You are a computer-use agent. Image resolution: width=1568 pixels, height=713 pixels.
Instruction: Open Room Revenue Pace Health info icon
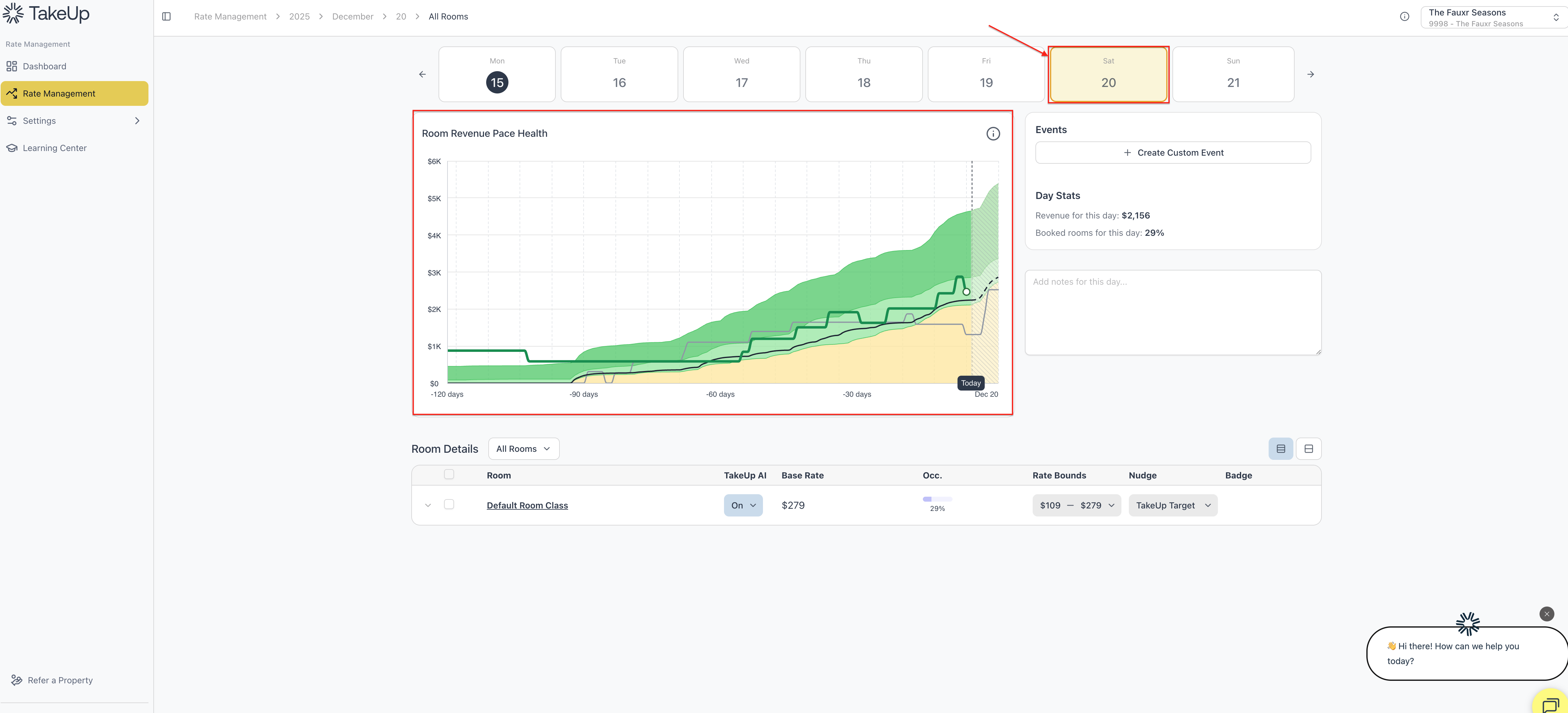click(993, 133)
